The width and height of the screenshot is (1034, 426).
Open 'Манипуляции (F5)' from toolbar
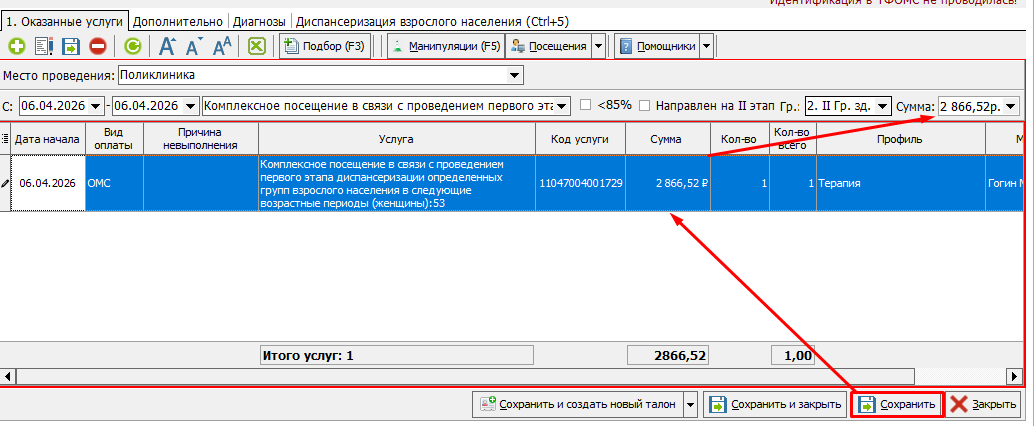[445, 46]
